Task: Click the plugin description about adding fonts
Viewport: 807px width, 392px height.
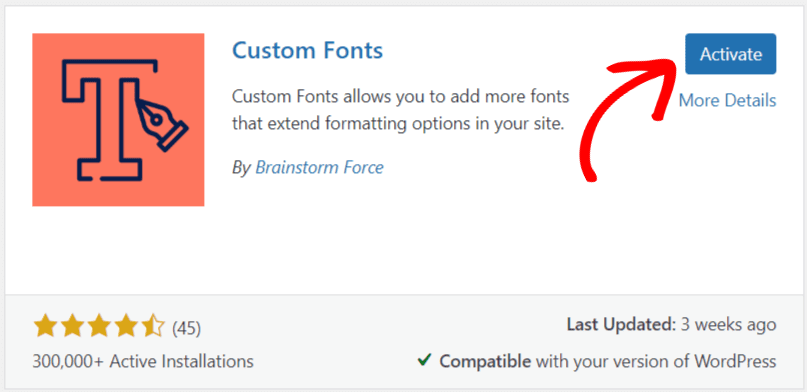Action: tap(400, 111)
